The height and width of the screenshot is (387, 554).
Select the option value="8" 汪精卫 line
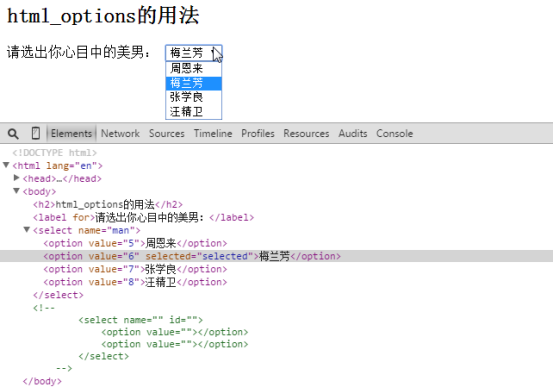tap(135, 282)
